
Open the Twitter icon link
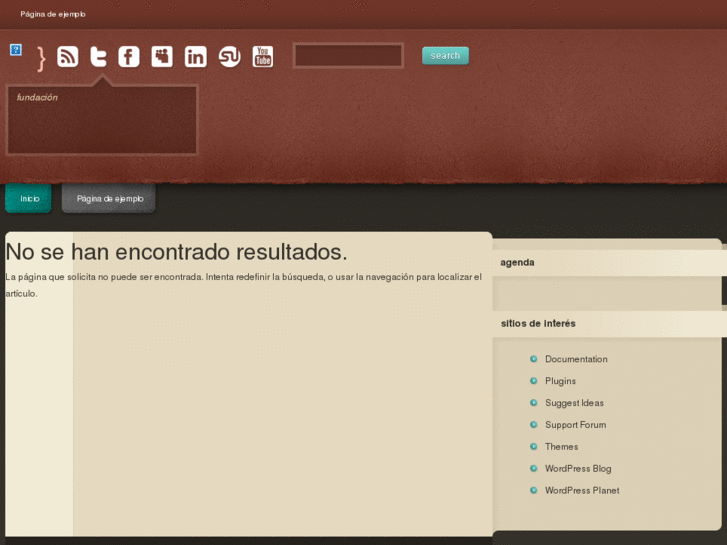(98, 57)
